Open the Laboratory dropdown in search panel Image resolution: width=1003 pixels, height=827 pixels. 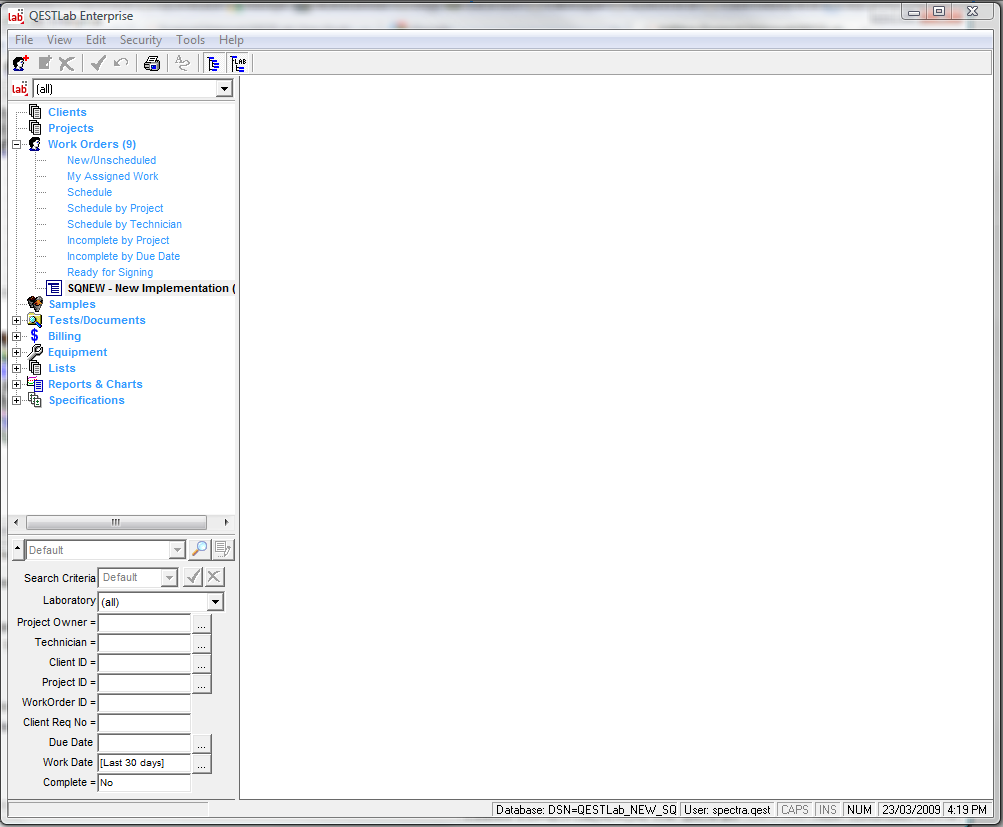pyautogui.click(x=215, y=602)
